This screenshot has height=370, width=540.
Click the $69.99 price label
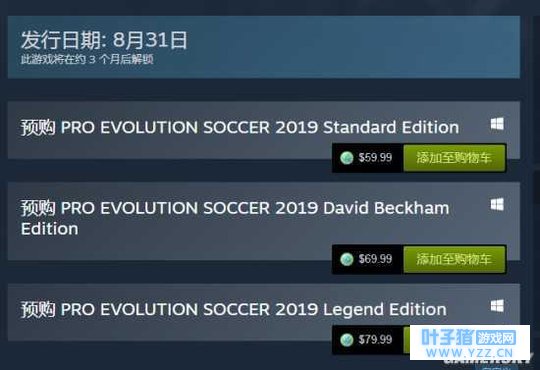coord(375,259)
